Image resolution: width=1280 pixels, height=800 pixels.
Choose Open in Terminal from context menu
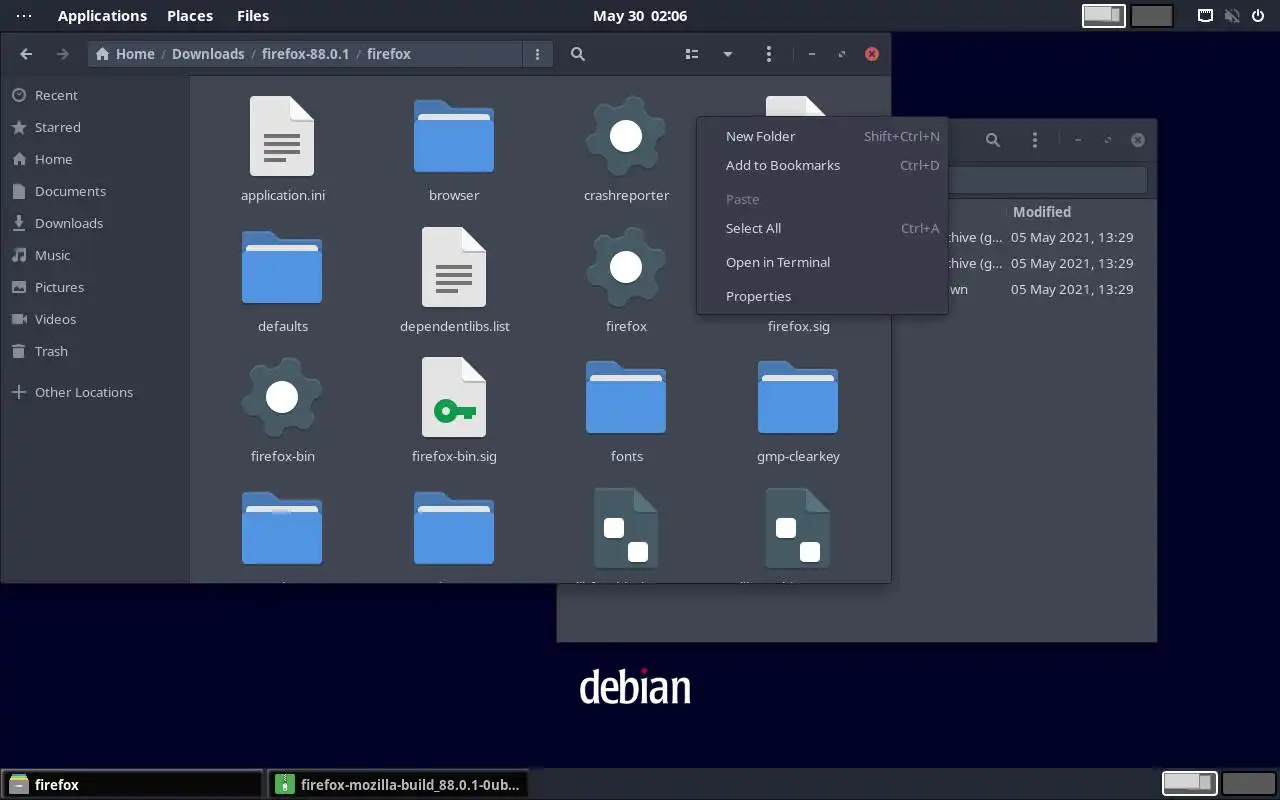click(x=822, y=262)
